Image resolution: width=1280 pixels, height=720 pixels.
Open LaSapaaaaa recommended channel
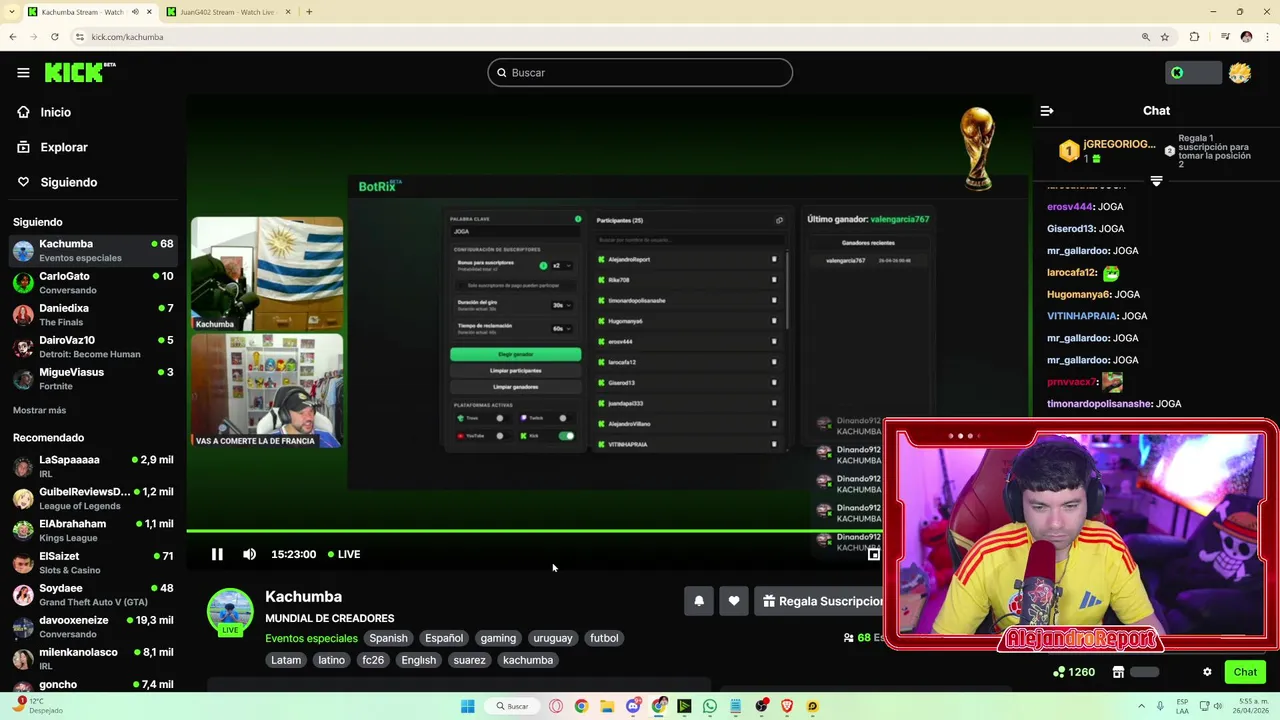(93, 466)
